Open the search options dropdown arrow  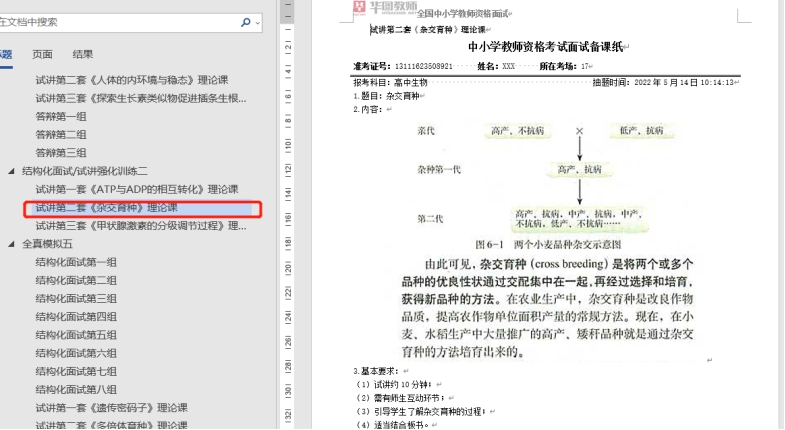[257, 21]
